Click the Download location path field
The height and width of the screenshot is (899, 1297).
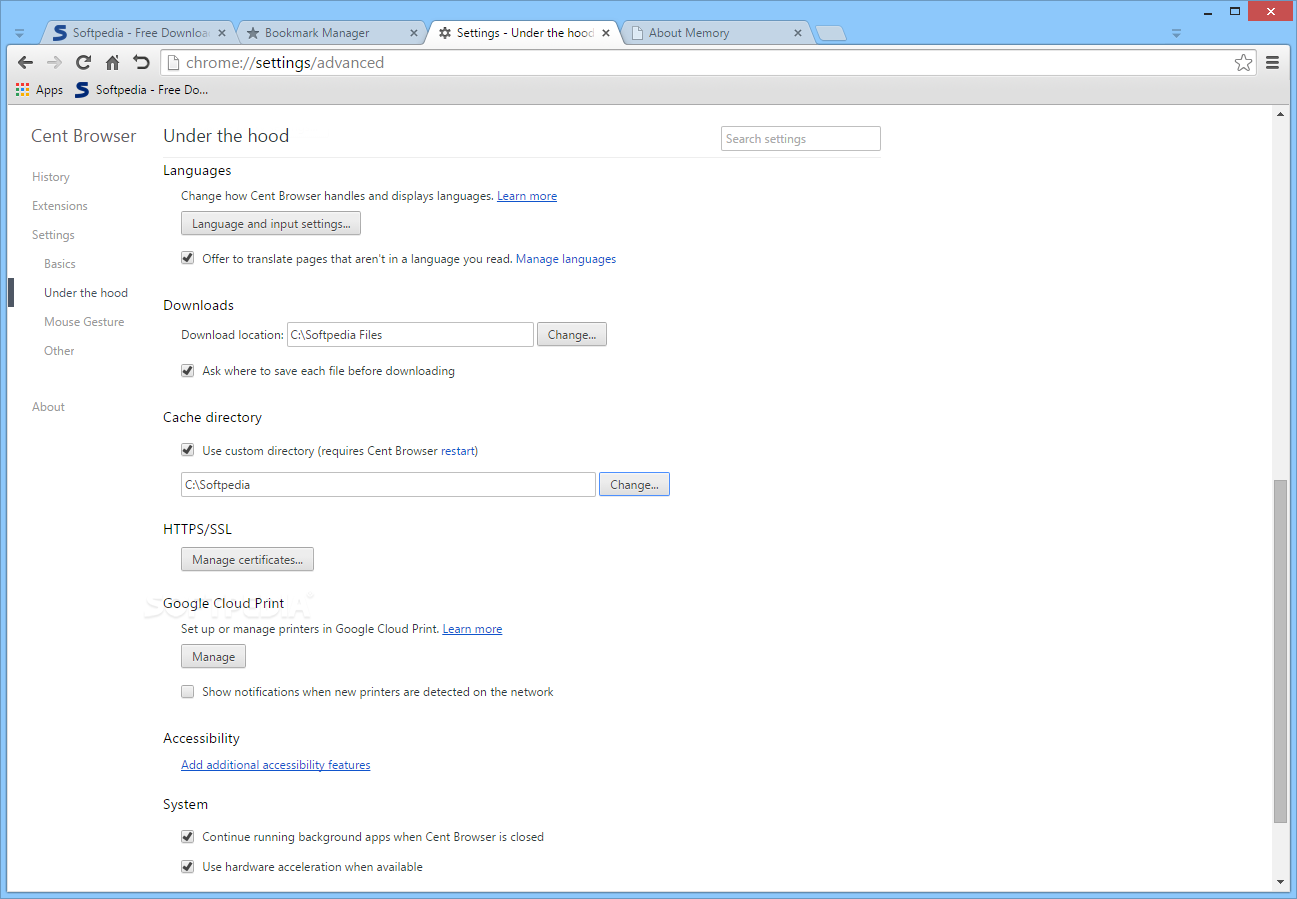click(x=410, y=335)
